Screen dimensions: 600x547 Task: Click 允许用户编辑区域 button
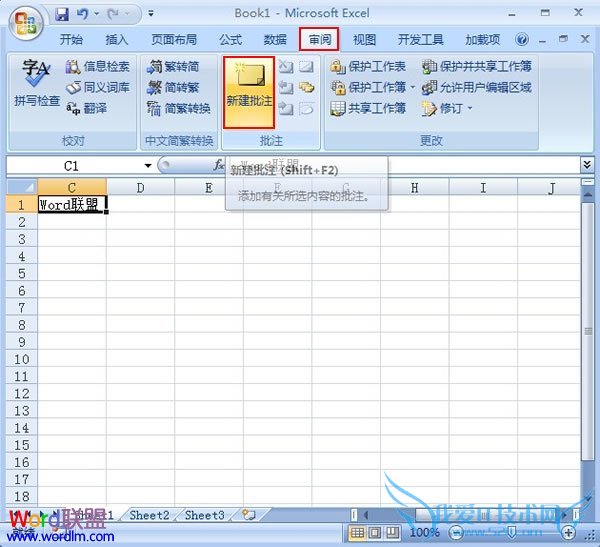pos(476,88)
